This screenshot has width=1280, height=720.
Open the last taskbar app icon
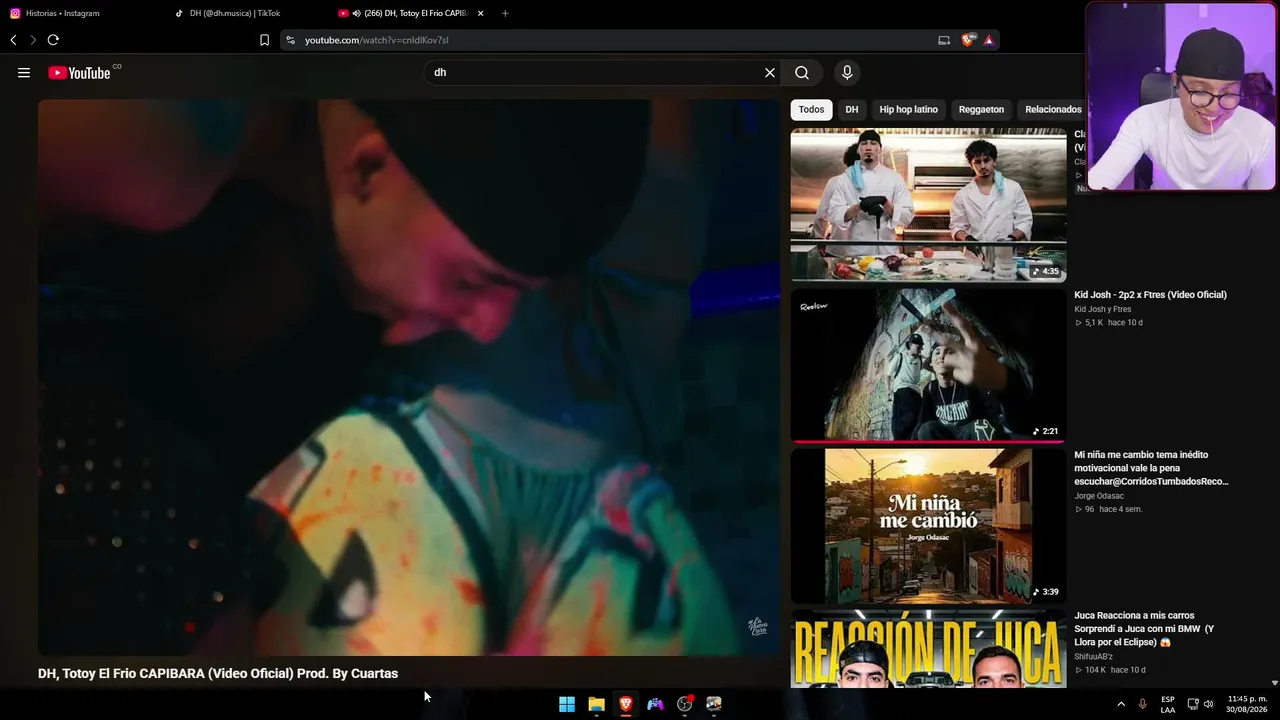714,704
